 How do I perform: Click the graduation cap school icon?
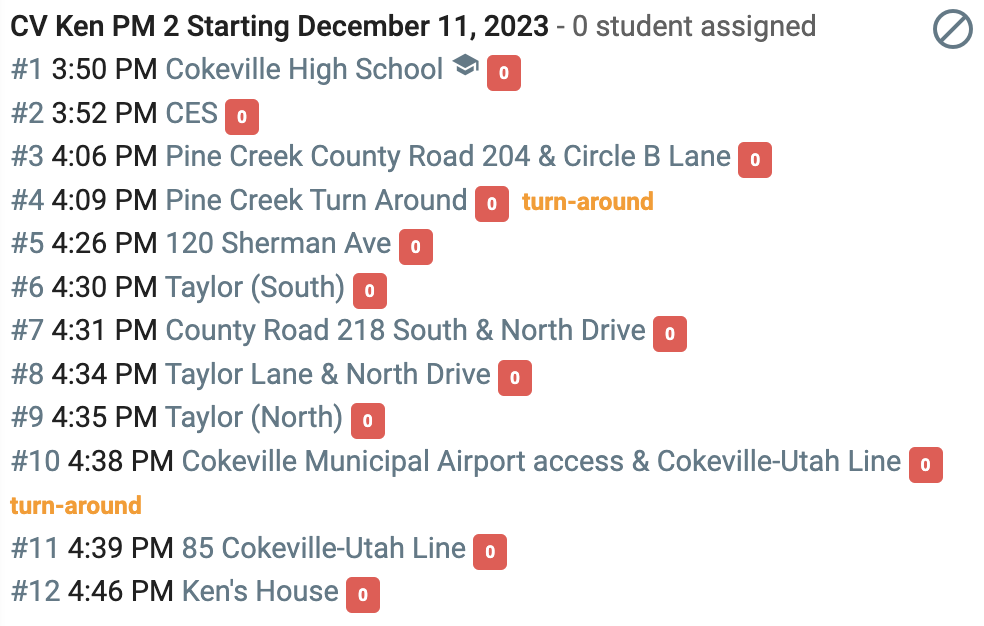pos(466,65)
